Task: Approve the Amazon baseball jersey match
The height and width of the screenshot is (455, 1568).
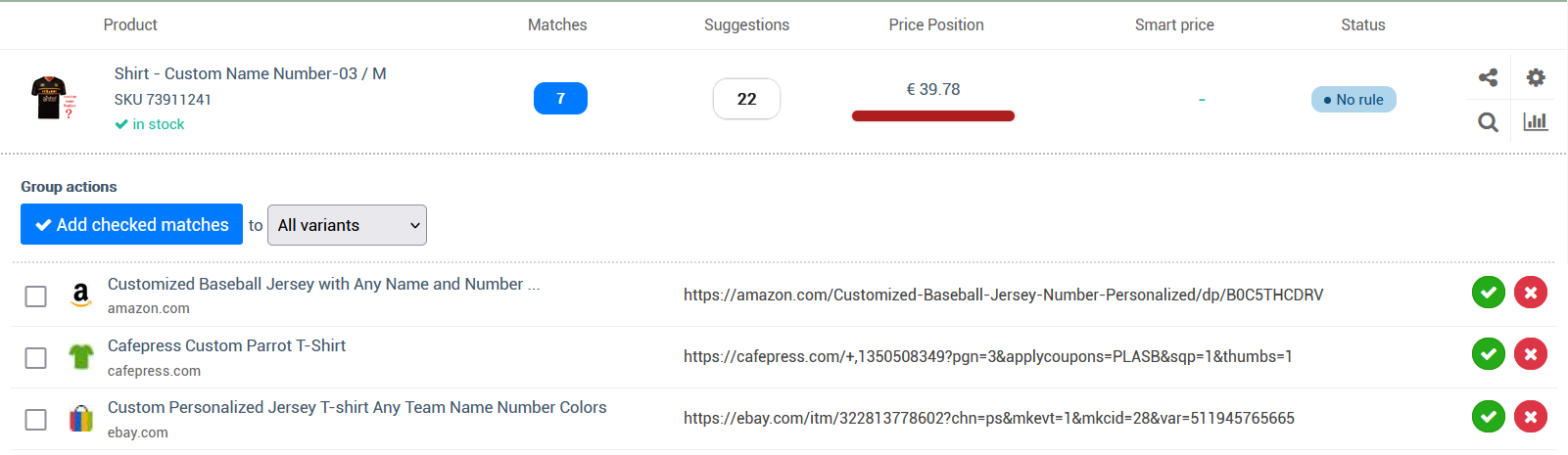Action: click(x=1489, y=293)
